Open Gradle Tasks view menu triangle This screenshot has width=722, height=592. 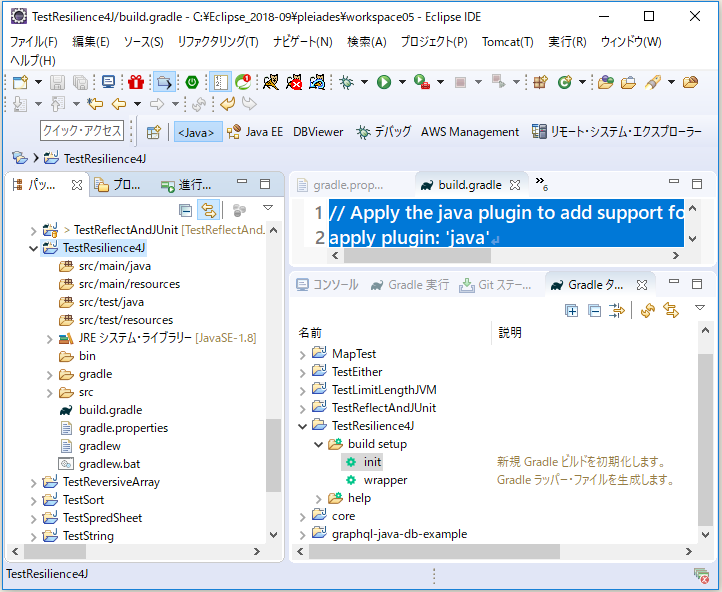(700, 308)
